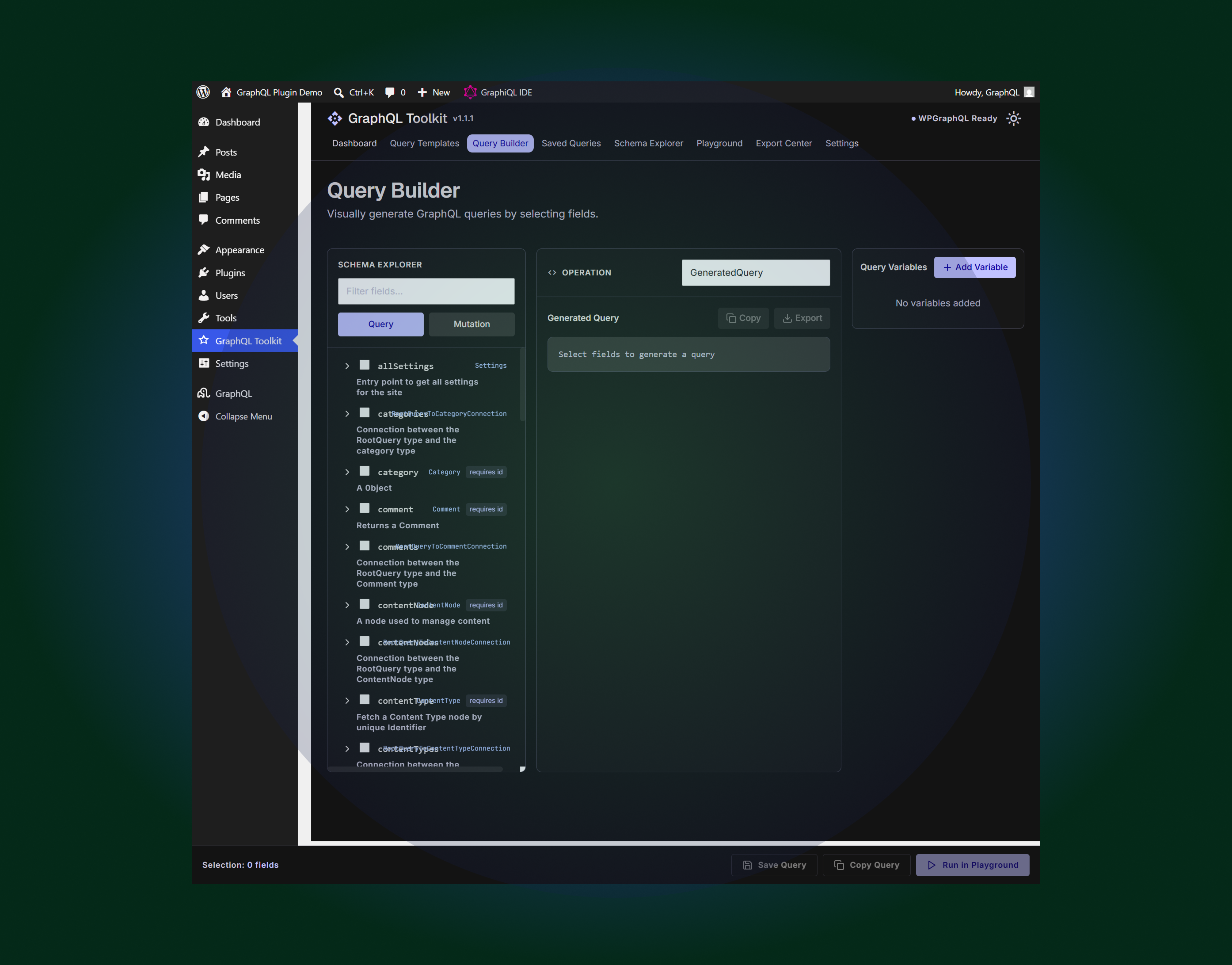Open Users in the sidebar

[x=245, y=295]
